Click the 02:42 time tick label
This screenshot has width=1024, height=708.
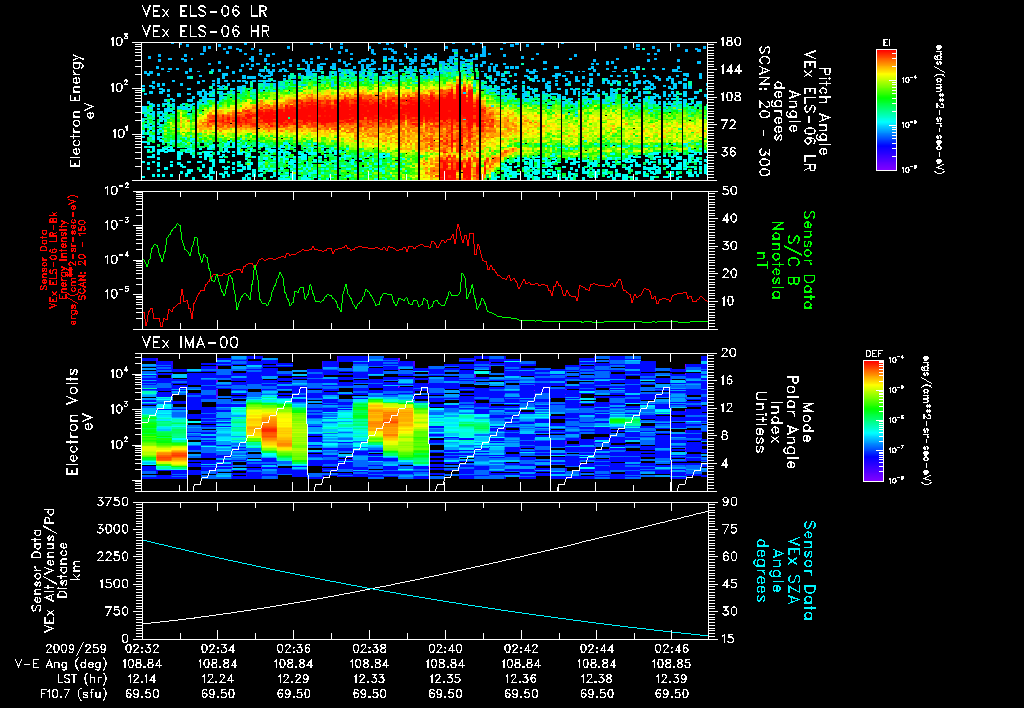point(521,649)
